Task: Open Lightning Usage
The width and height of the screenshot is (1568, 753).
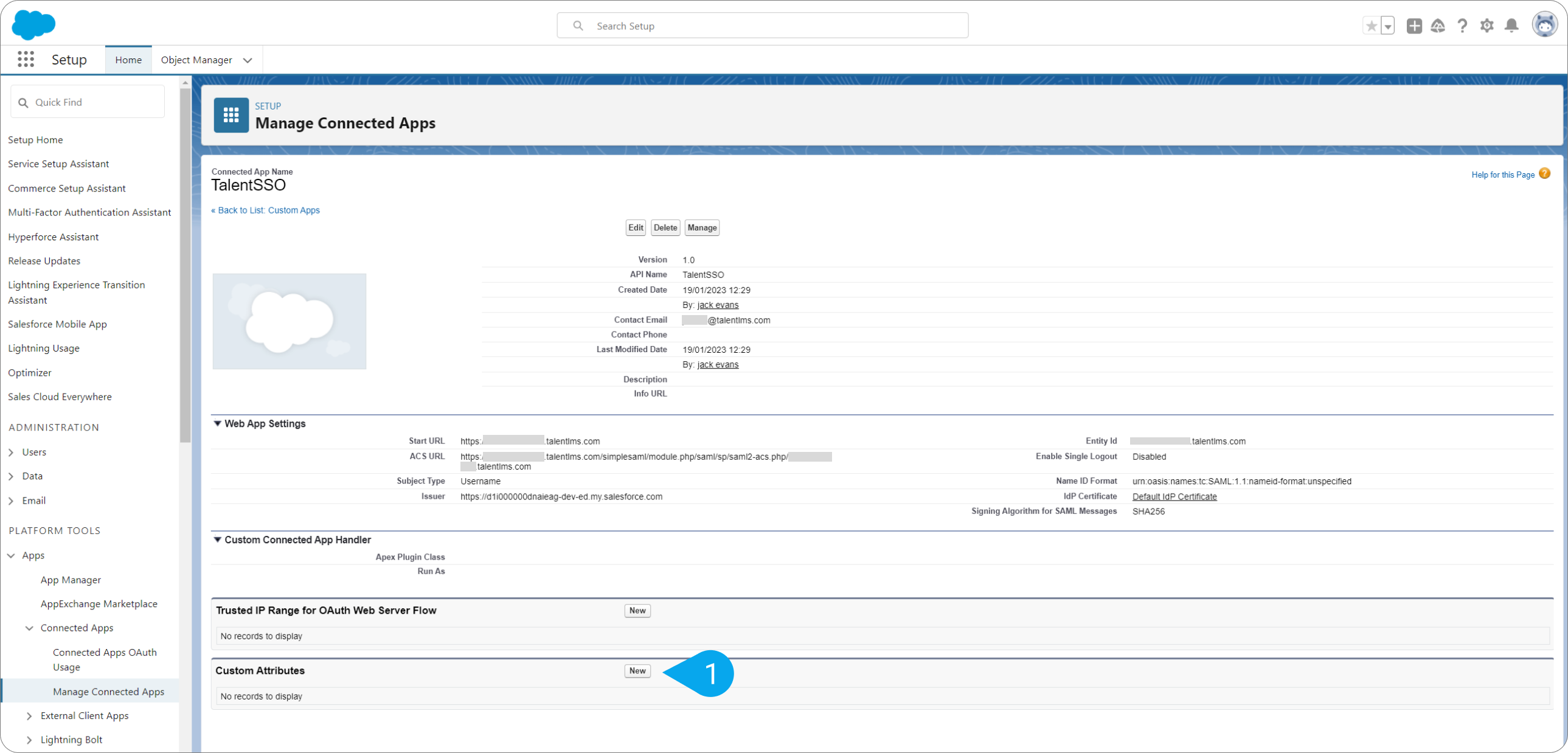Action: pyautogui.click(x=44, y=348)
